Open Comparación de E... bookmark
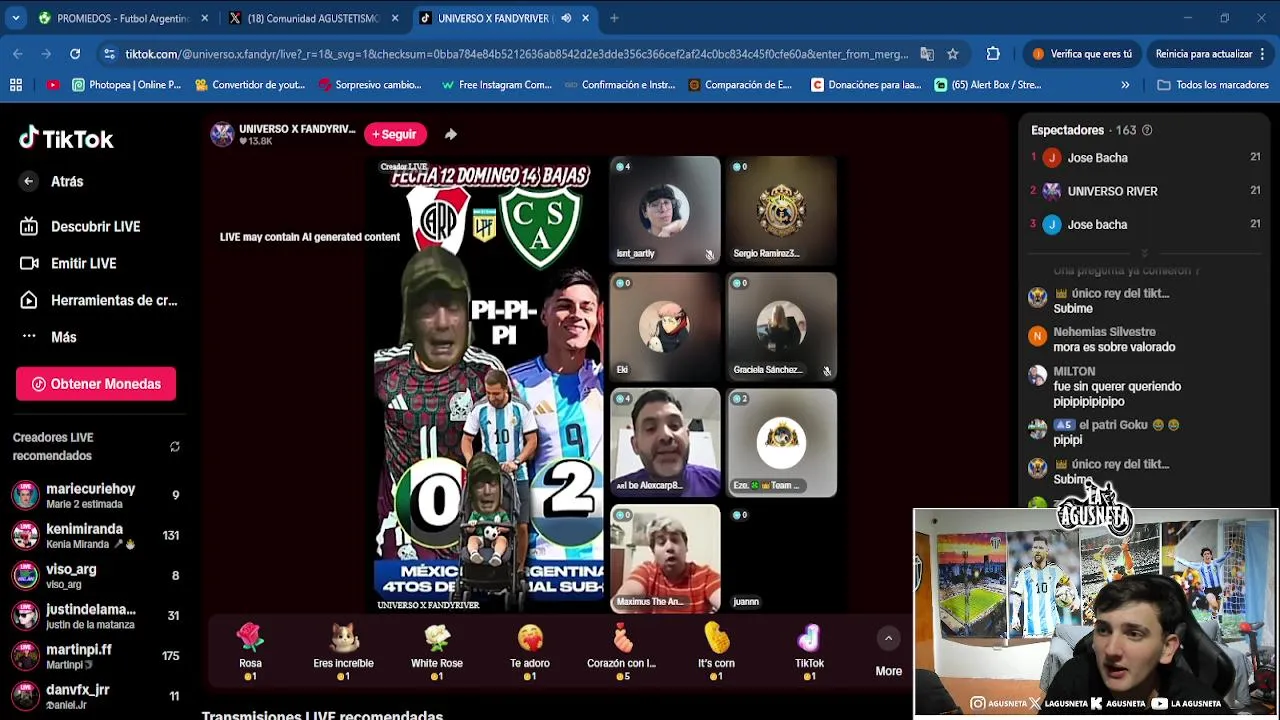This screenshot has width=1280, height=720. point(740,85)
